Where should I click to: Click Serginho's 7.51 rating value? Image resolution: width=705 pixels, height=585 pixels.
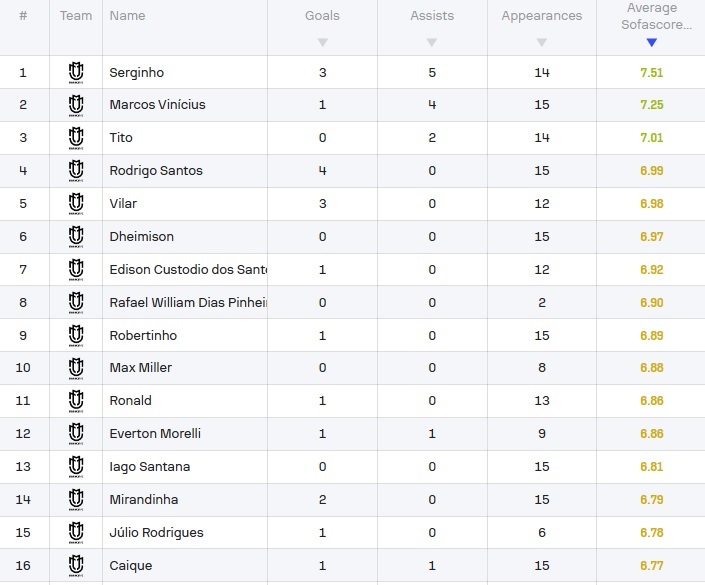[651, 73]
